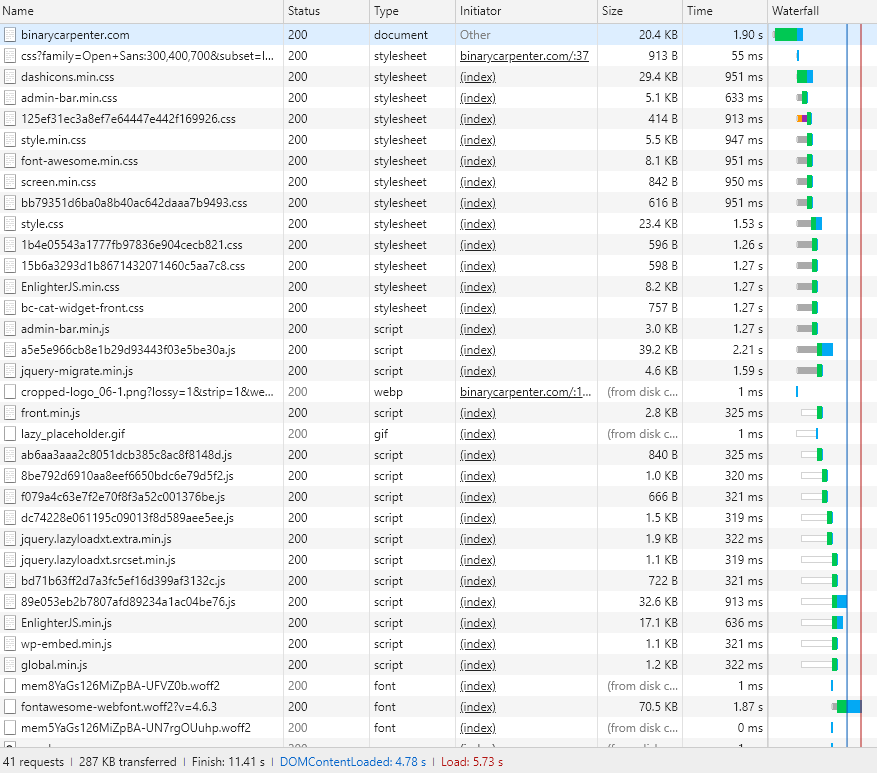Sort requests by the Name column header
877x773 pixels.
pos(142,11)
